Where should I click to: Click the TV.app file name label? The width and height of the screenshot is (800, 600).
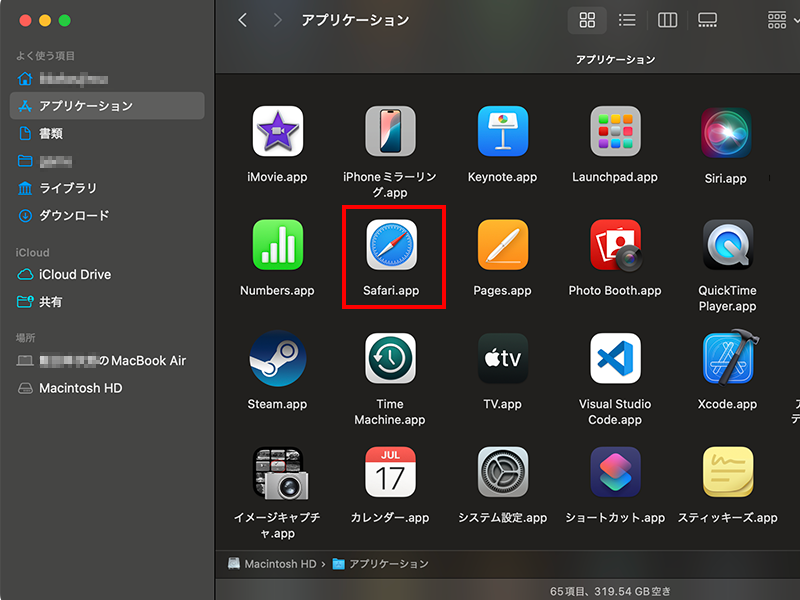[503, 404]
